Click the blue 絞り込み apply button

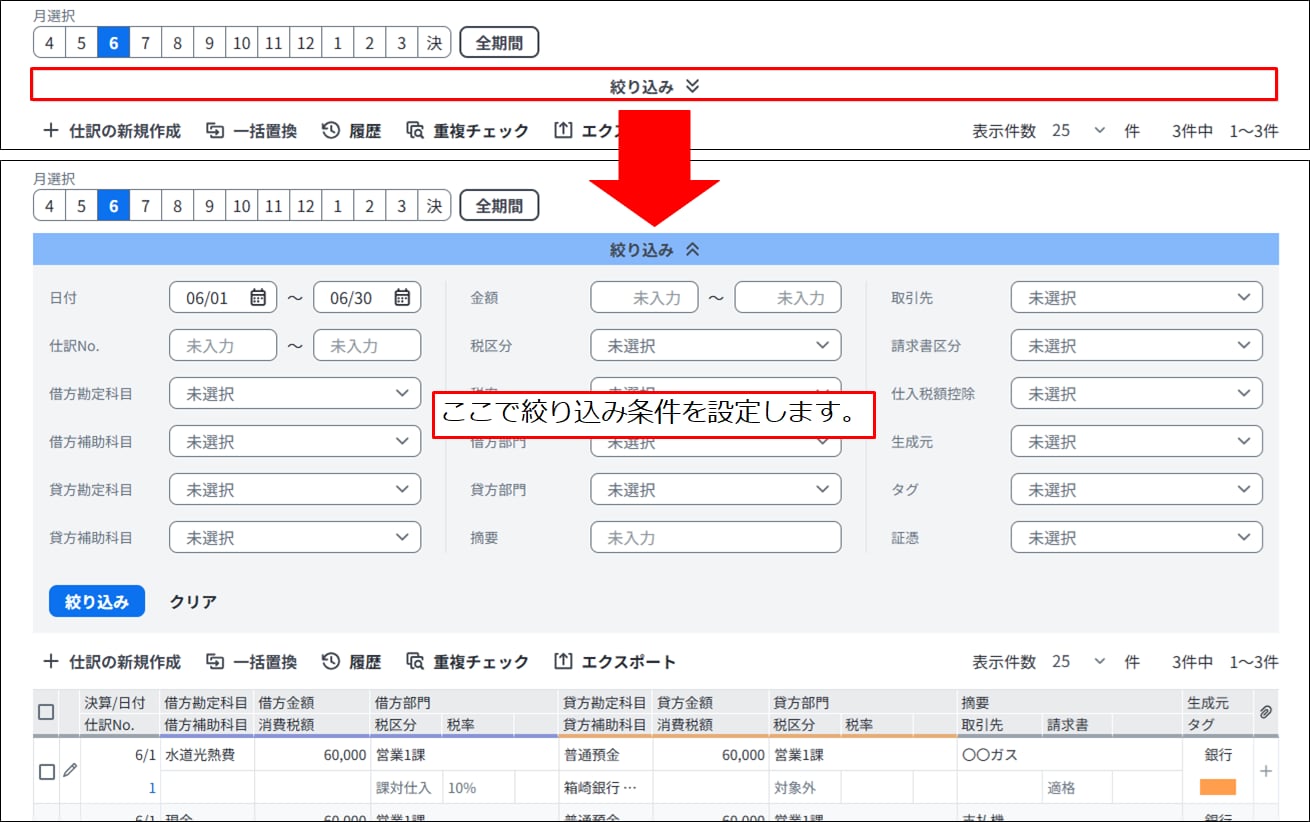[97, 602]
